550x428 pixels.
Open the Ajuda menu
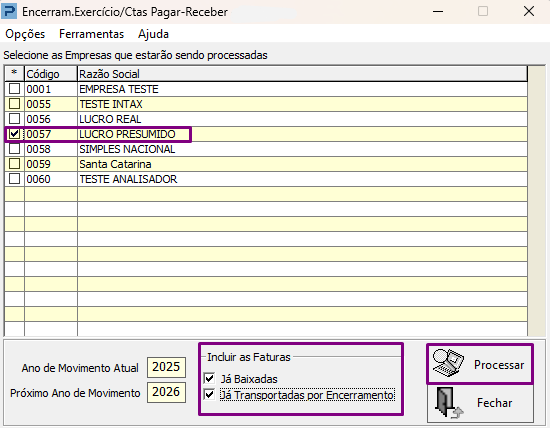tap(153, 34)
